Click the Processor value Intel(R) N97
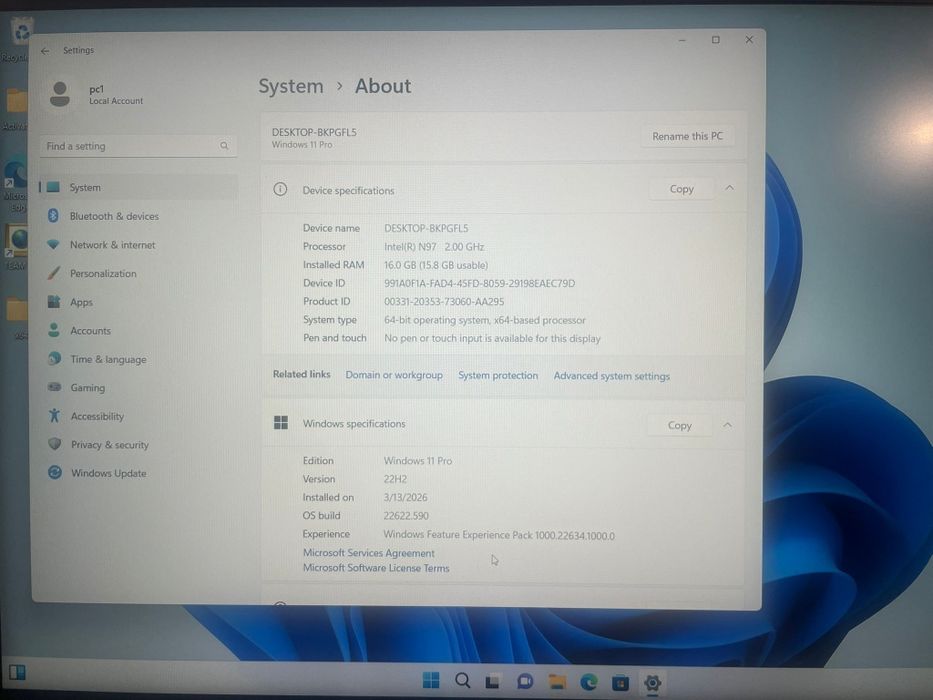This screenshot has height=700, width=933. tap(434, 246)
